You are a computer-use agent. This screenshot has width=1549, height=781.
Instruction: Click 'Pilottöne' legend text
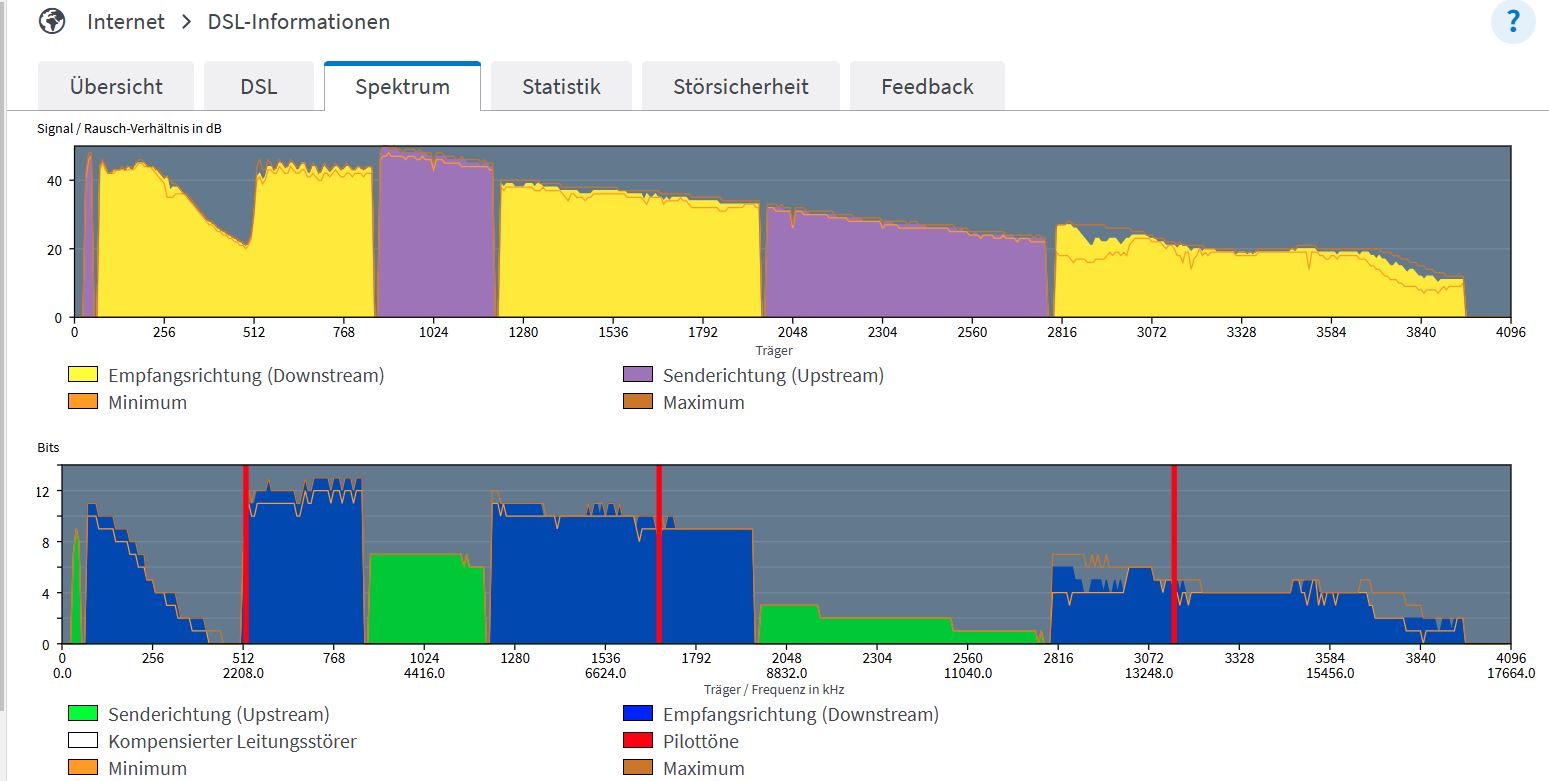point(701,741)
